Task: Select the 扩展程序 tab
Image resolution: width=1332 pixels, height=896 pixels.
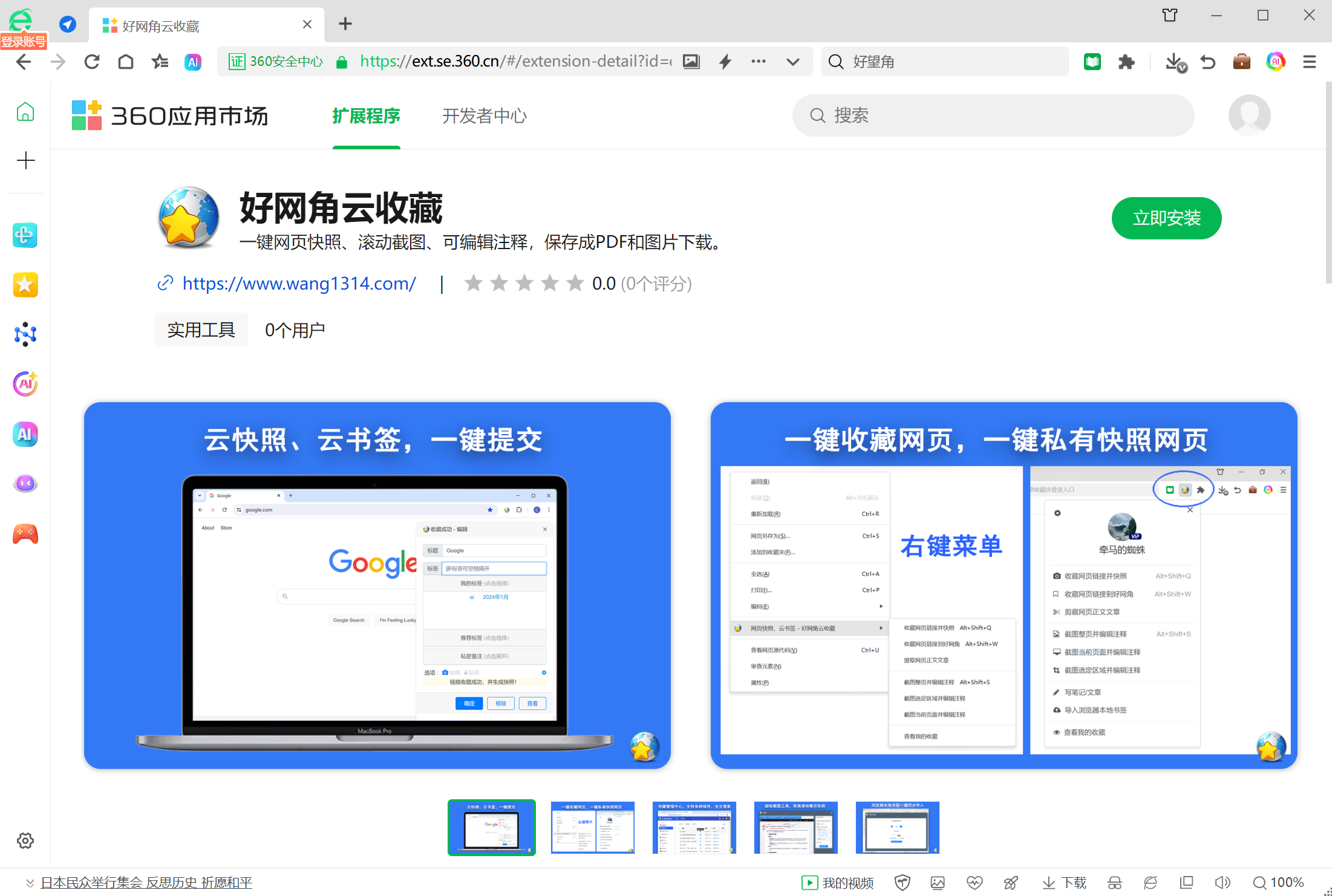Action: click(366, 115)
